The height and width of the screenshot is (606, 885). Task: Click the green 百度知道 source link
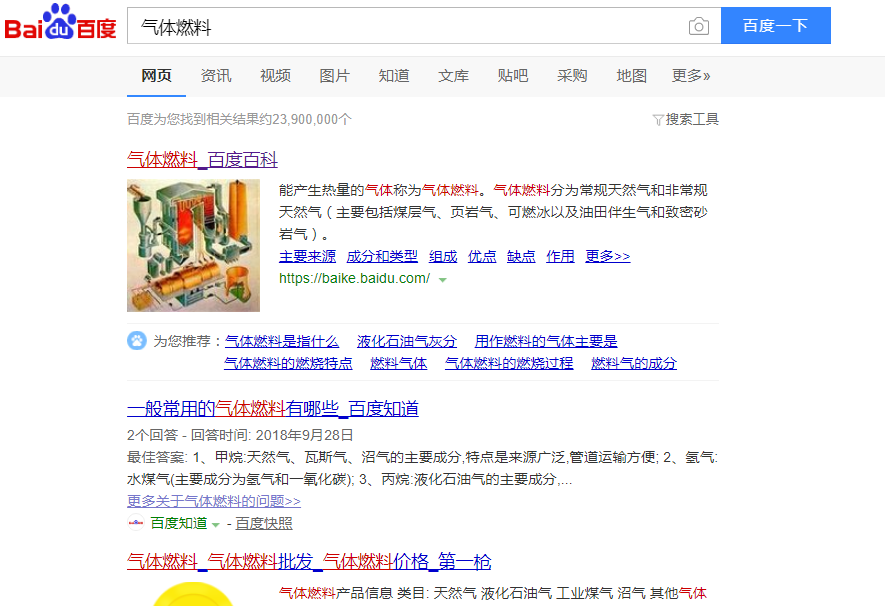pyautogui.click(x=179, y=524)
